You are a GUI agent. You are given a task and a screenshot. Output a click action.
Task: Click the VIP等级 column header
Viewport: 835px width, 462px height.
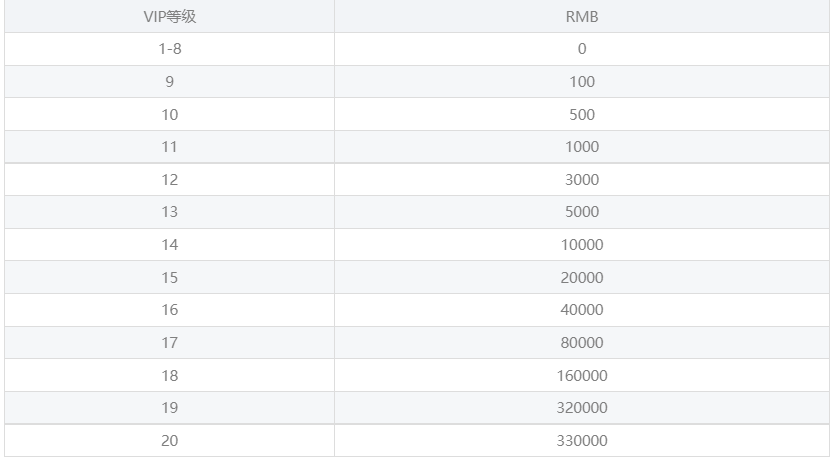pos(169,16)
